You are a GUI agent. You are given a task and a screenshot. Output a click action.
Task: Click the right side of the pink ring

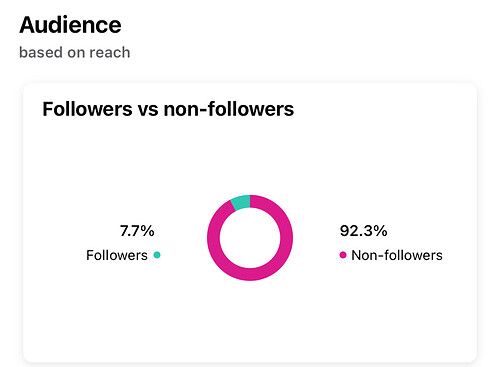[x=287, y=238]
